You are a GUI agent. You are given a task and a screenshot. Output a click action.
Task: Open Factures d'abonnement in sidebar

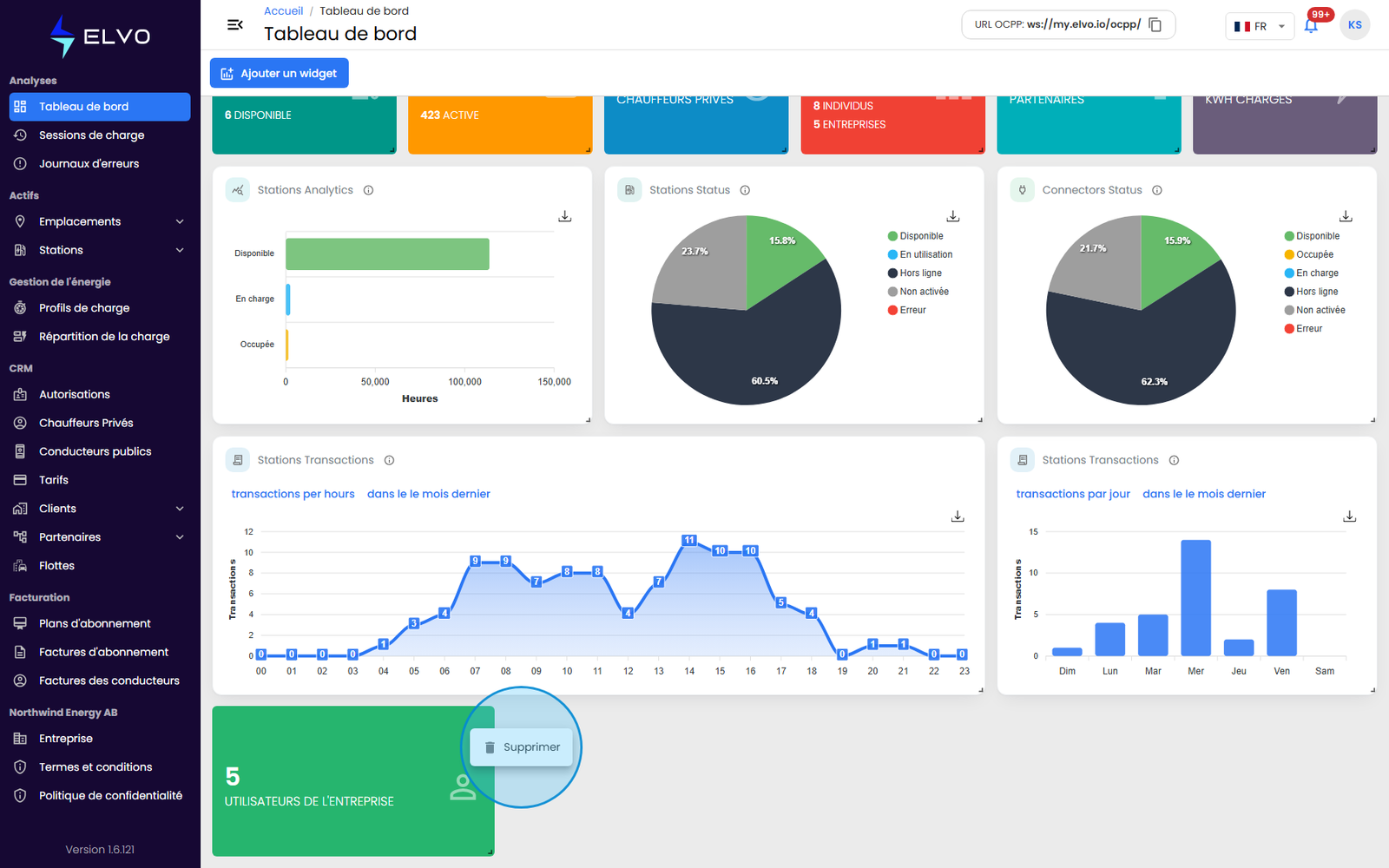(100, 653)
